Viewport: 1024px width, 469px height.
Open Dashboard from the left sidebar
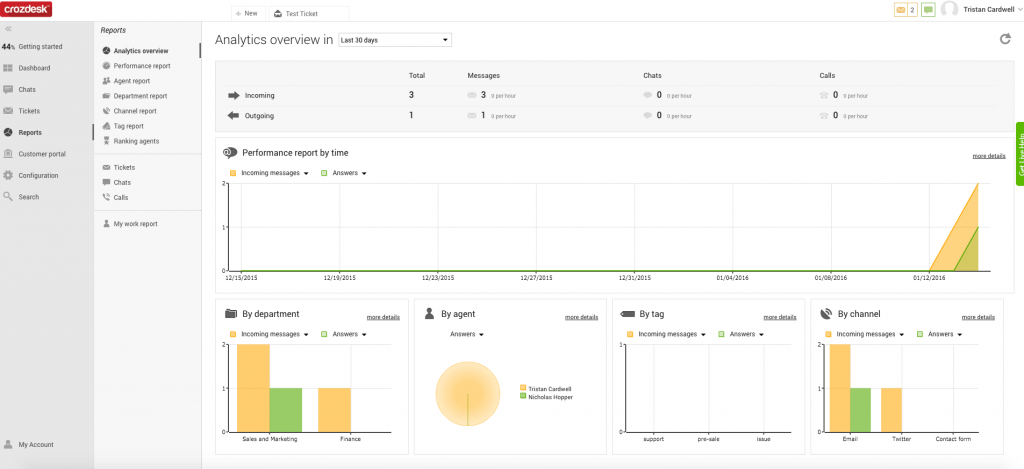pos(34,68)
